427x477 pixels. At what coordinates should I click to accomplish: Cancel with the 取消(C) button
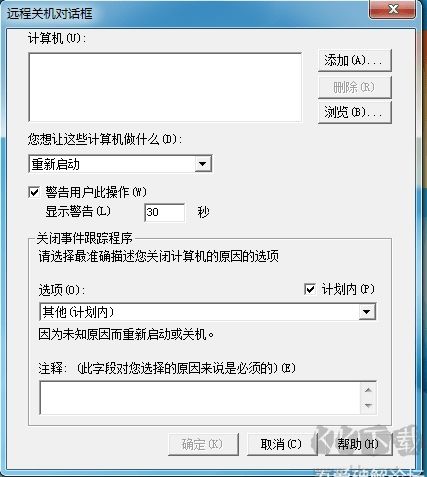coord(282,444)
